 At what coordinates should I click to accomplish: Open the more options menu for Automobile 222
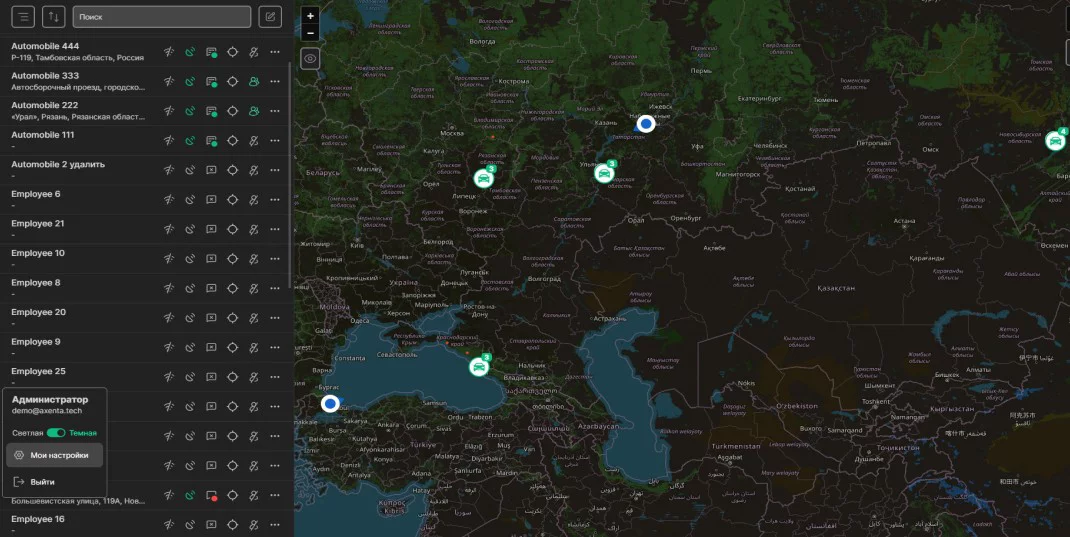coord(275,111)
